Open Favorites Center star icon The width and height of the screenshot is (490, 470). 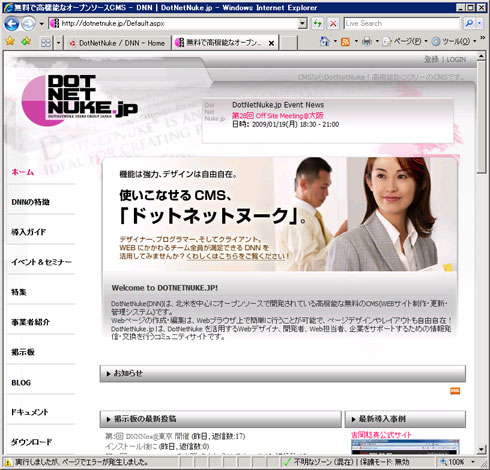coord(10,41)
